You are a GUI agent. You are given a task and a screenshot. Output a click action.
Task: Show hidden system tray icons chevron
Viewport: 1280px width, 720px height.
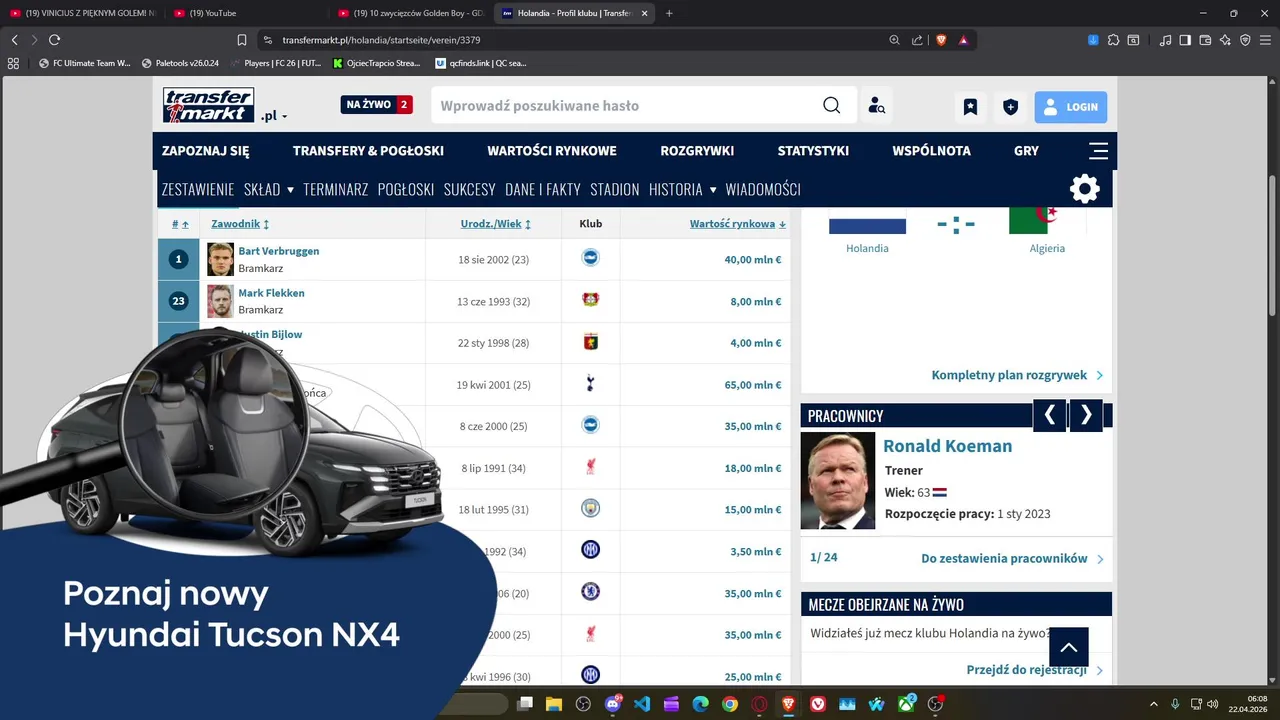(1153, 704)
